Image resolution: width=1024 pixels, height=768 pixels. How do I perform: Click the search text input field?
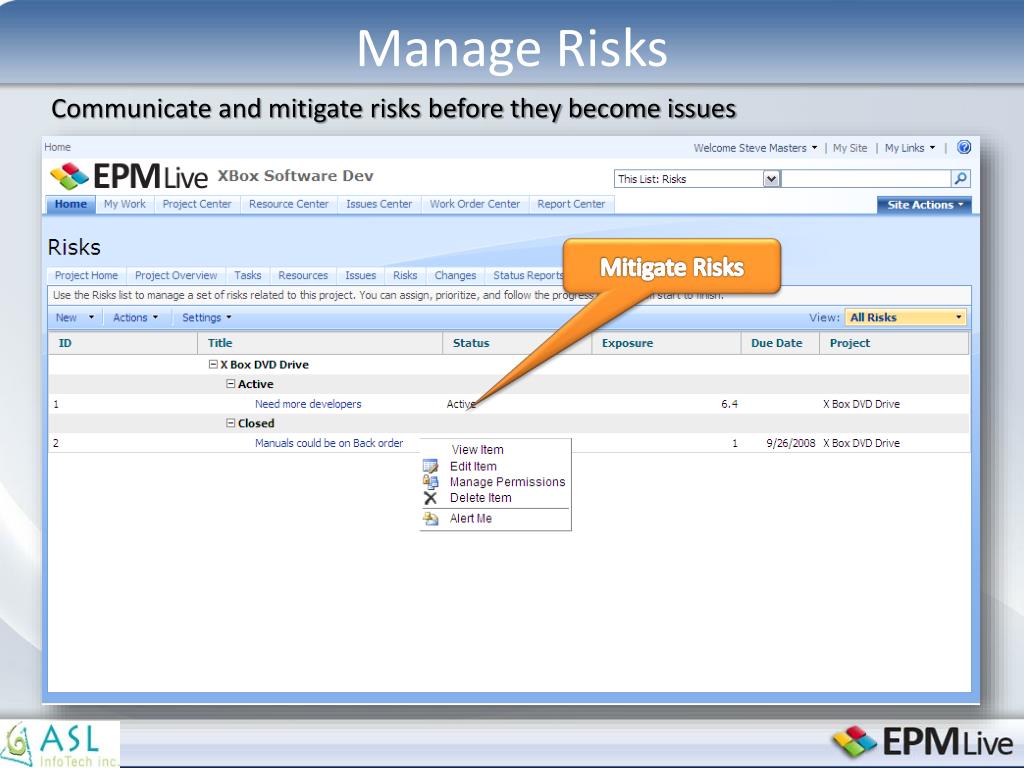pyautogui.click(x=866, y=179)
